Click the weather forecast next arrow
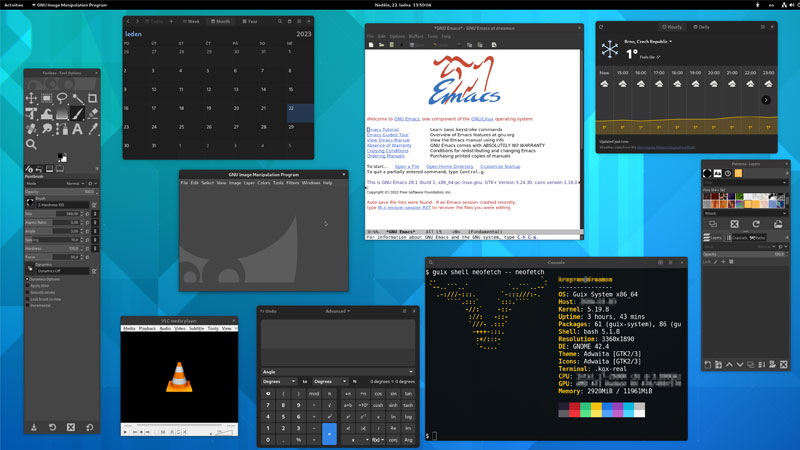This screenshot has height=450, width=800. point(767,99)
